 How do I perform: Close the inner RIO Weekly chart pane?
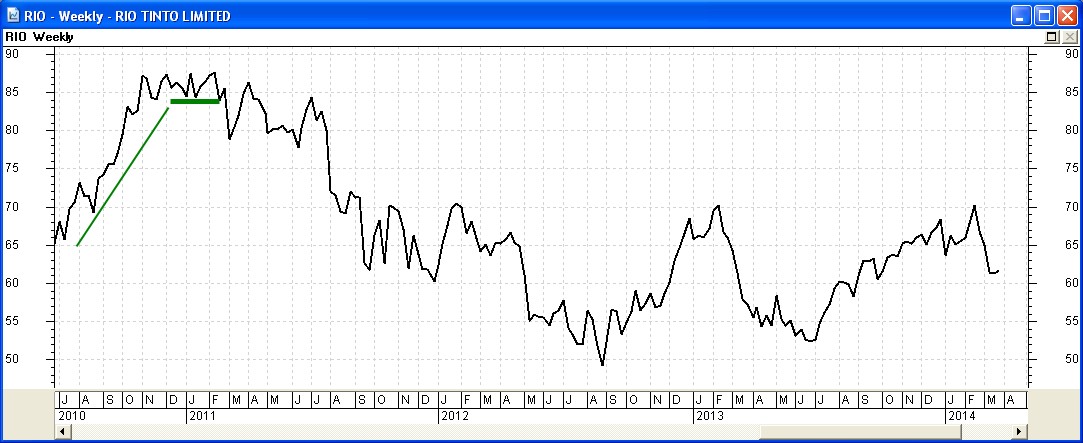(1070, 37)
